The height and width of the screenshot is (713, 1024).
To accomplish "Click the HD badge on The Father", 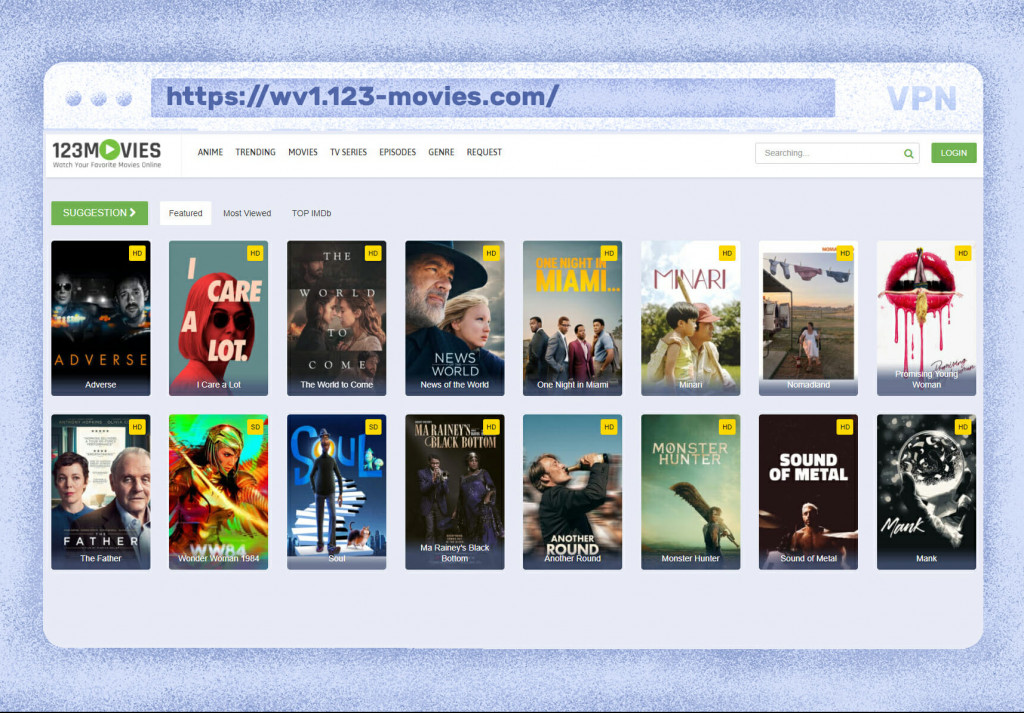I will click(x=137, y=427).
